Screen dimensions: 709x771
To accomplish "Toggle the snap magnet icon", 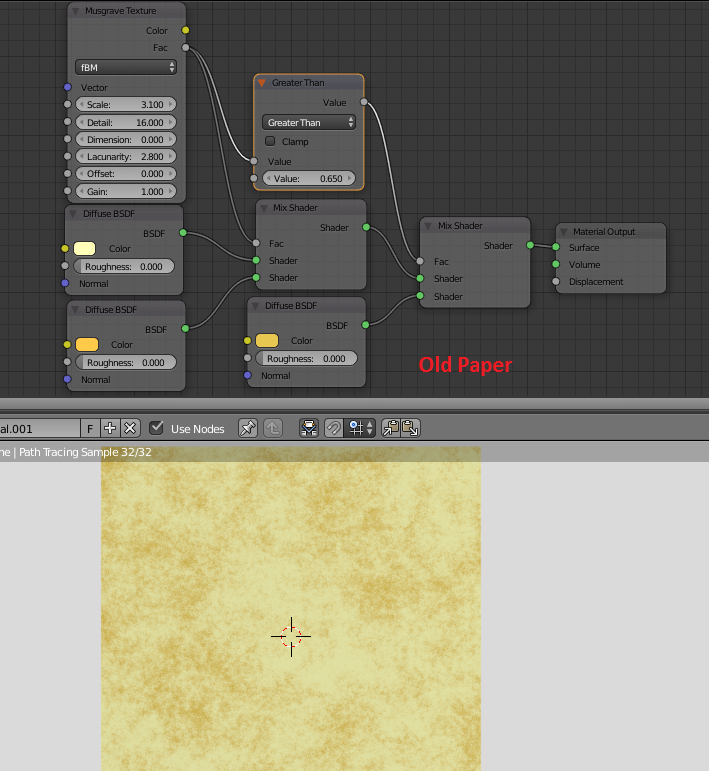I will [334, 428].
